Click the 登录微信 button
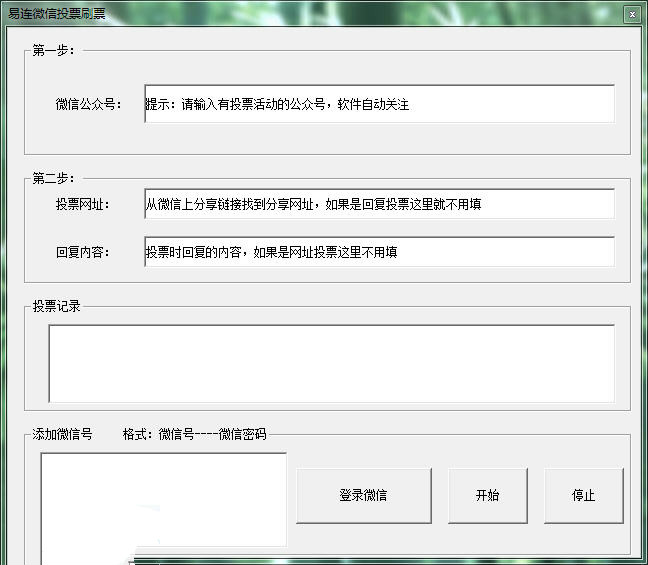Image resolution: width=648 pixels, height=565 pixels. click(x=364, y=496)
